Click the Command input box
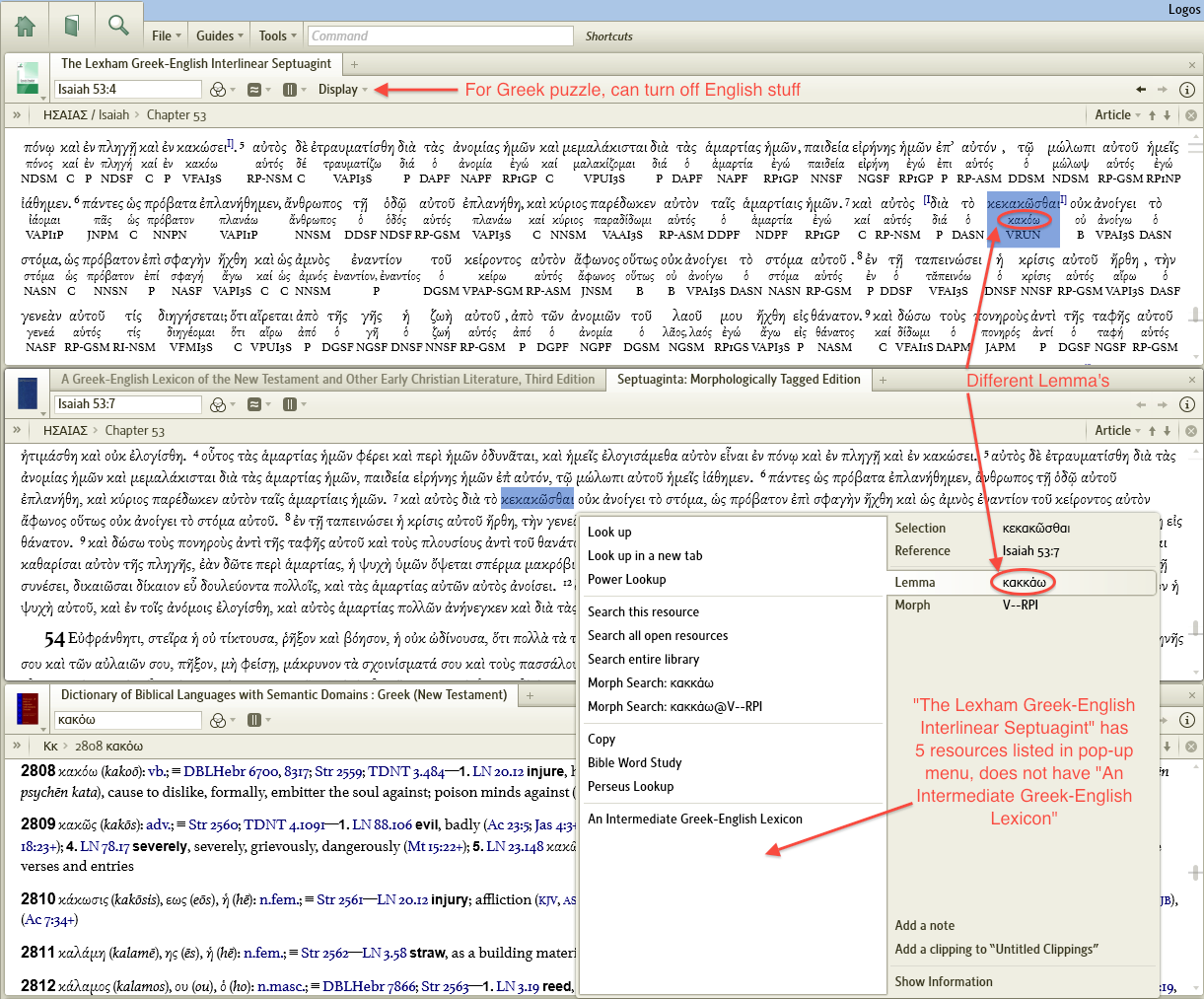The height and width of the screenshot is (999, 1204). pos(440,36)
